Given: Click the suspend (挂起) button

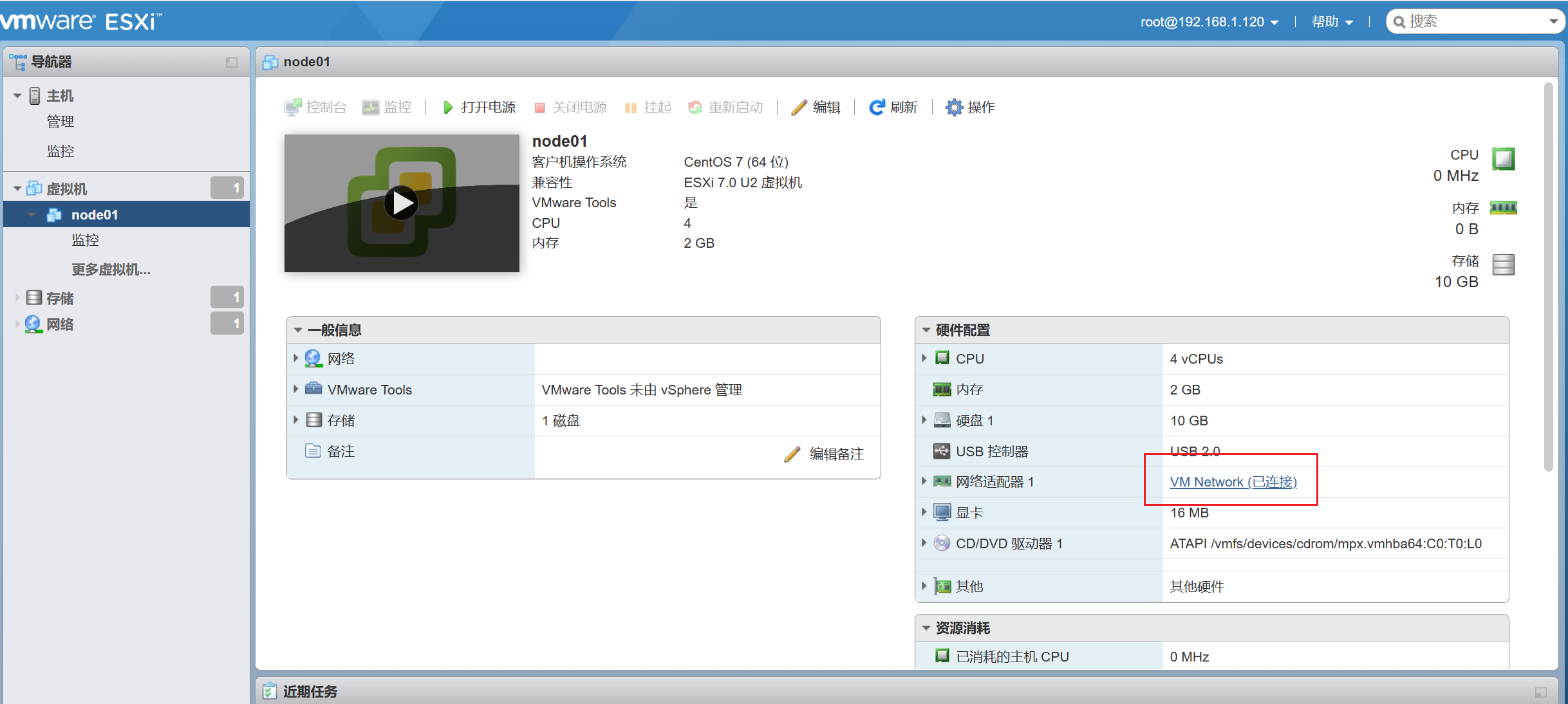Looking at the screenshot, I should [x=648, y=107].
